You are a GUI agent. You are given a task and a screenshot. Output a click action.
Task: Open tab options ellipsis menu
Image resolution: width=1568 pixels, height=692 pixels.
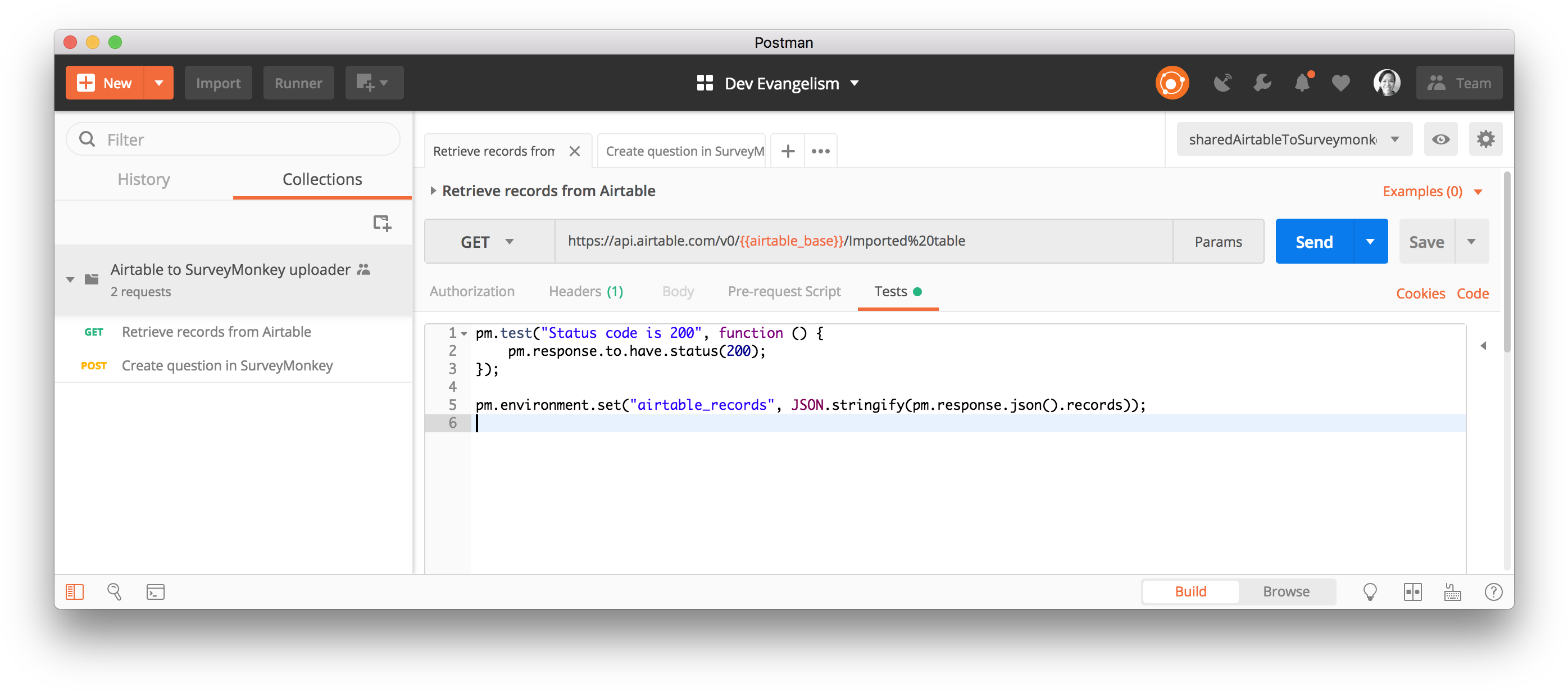(821, 151)
